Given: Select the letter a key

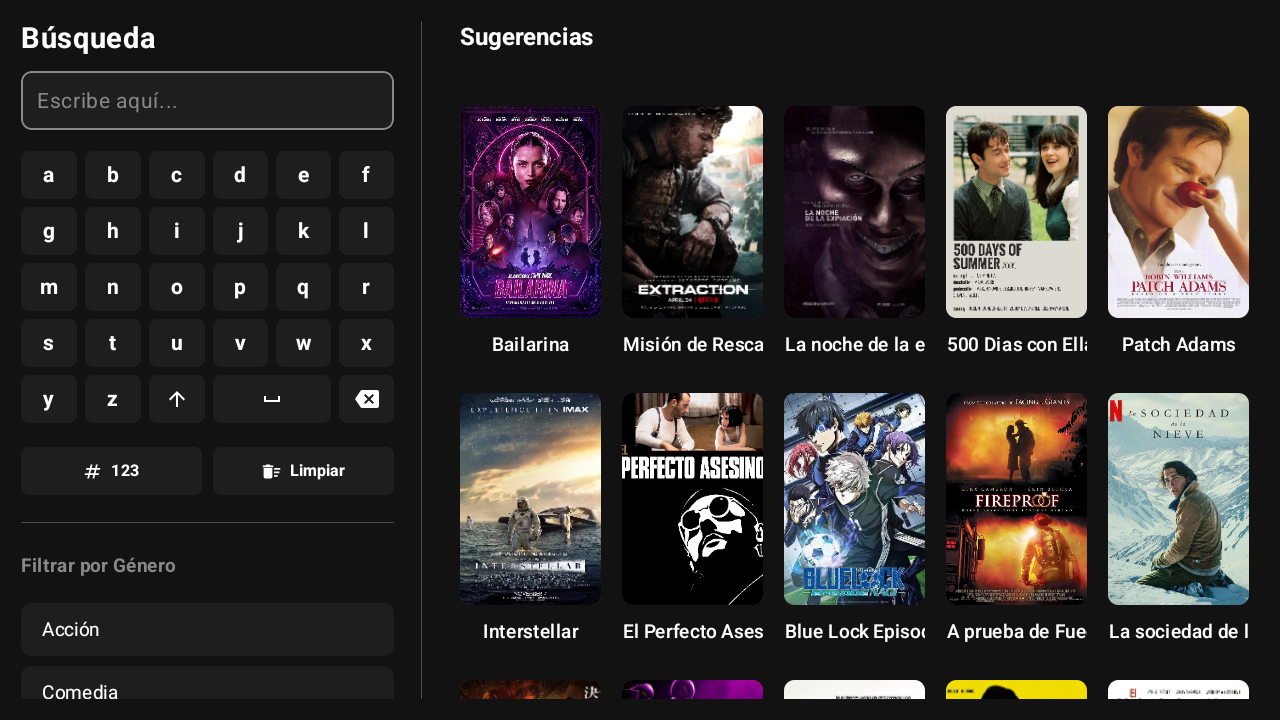Looking at the screenshot, I should click(49, 175).
